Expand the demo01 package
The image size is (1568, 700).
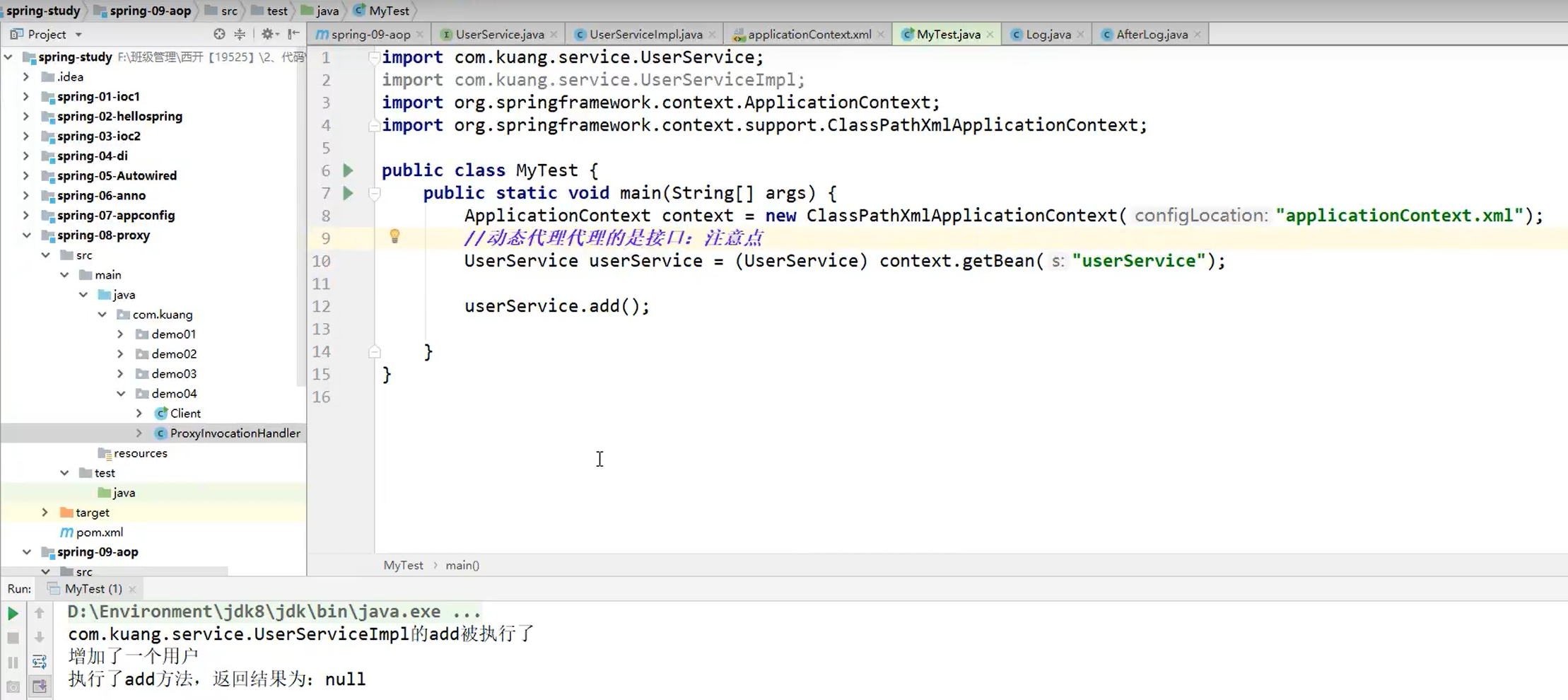(120, 334)
